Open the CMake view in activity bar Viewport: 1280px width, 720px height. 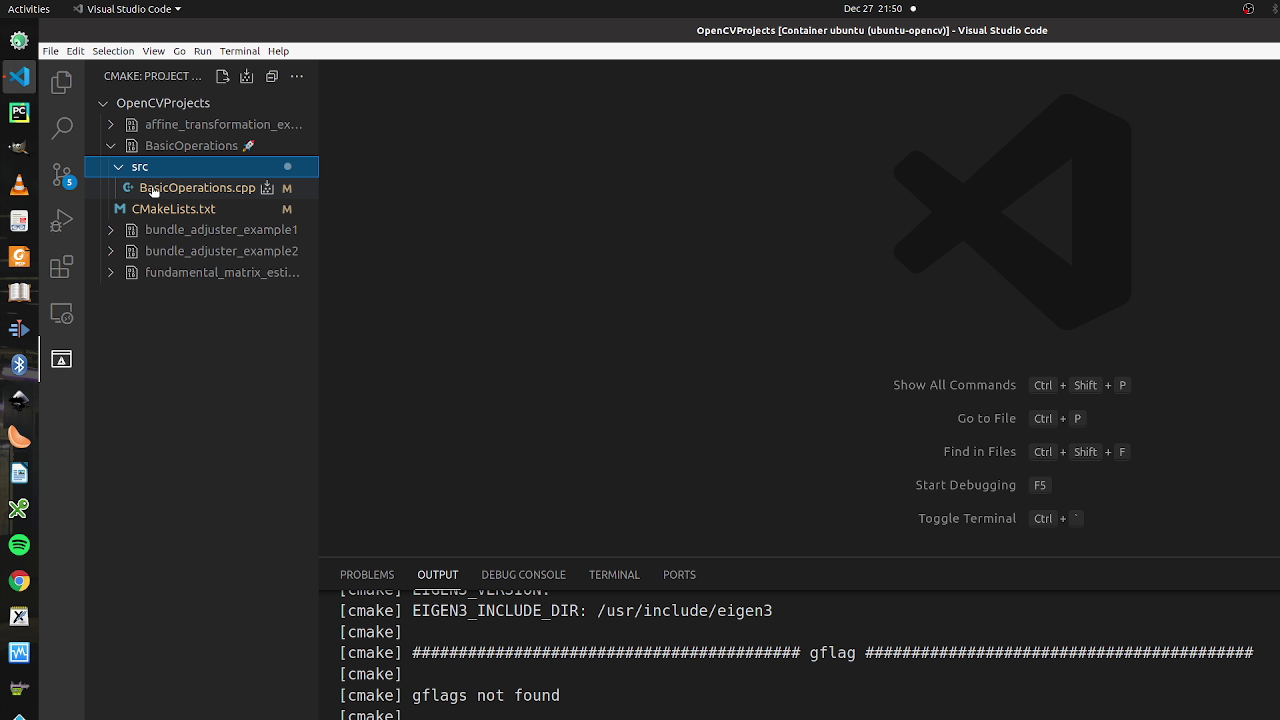[x=62, y=360]
